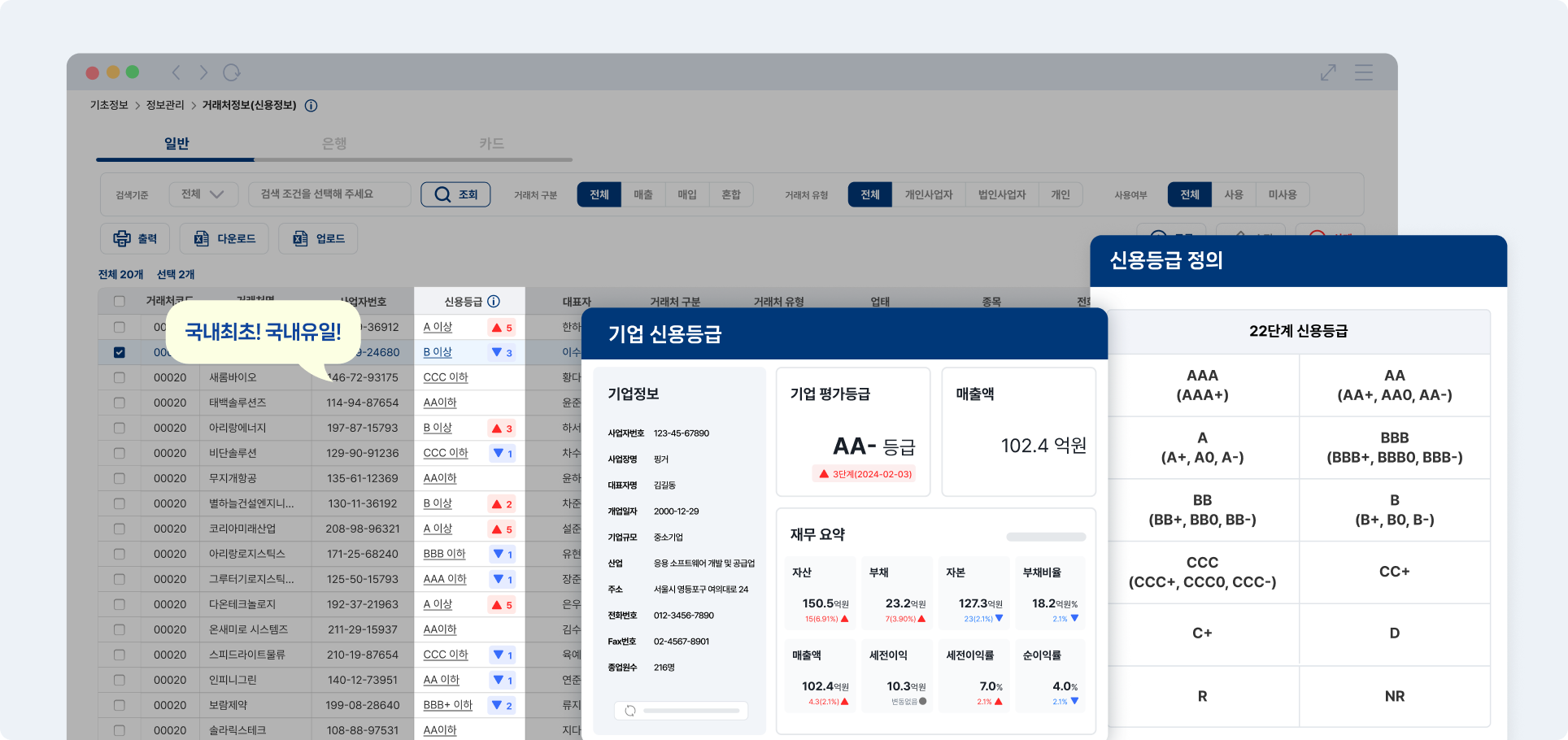Check the 보람제약 row checkbox
Viewport: 1568px width, 740px height.
point(120,705)
